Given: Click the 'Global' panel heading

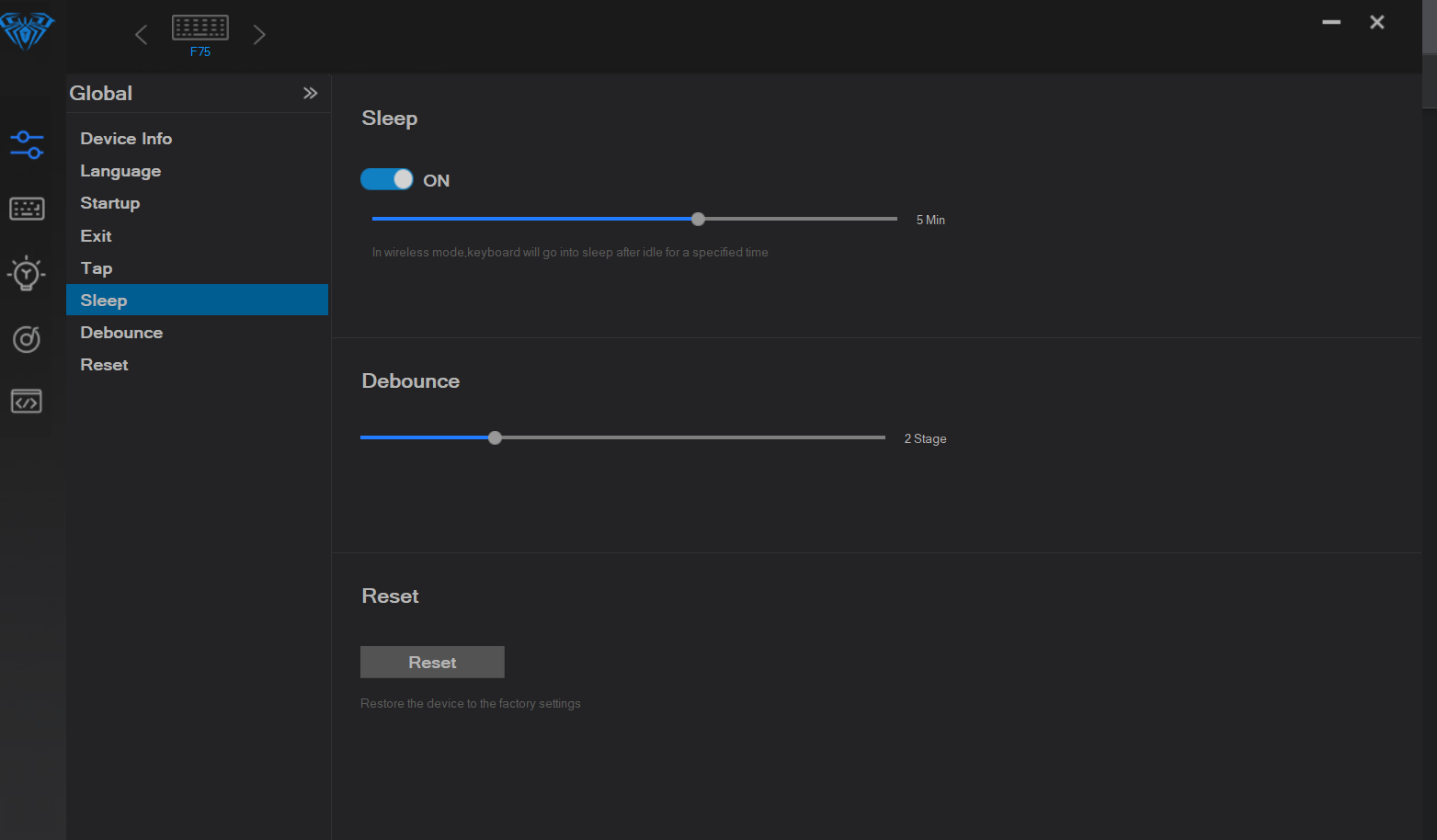Looking at the screenshot, I should coord(101,94).
